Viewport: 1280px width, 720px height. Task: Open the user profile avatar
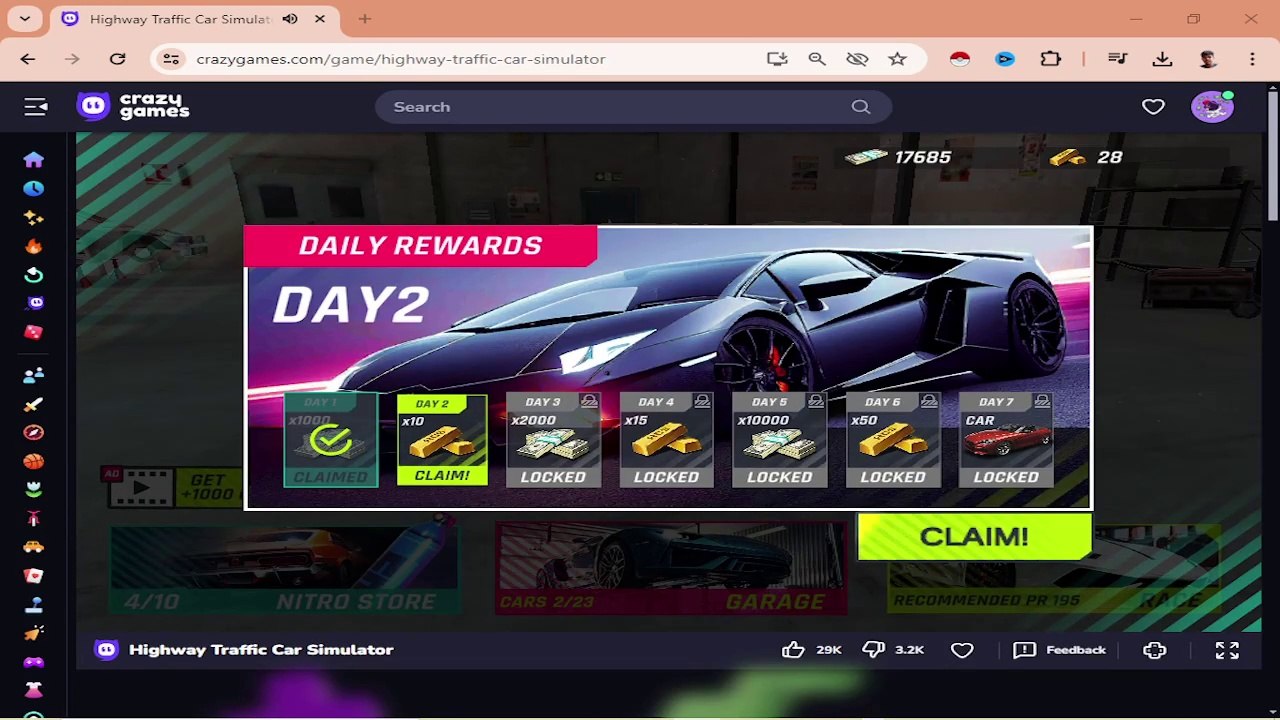pos(1212,106)
